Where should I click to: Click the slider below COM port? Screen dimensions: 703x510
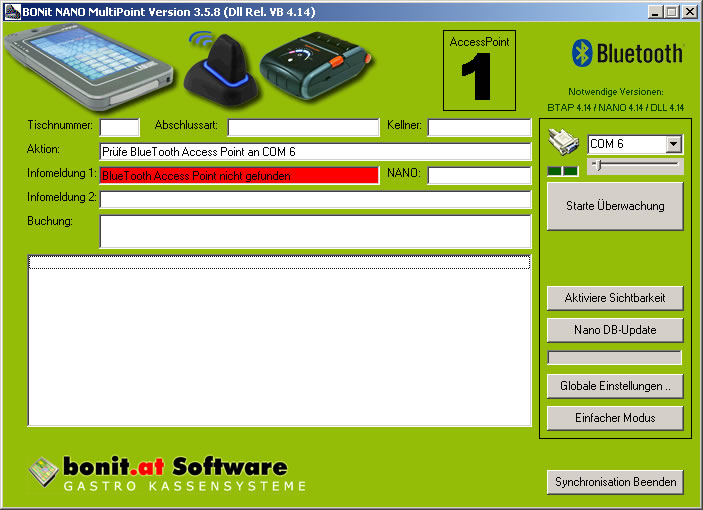[635, 165]
